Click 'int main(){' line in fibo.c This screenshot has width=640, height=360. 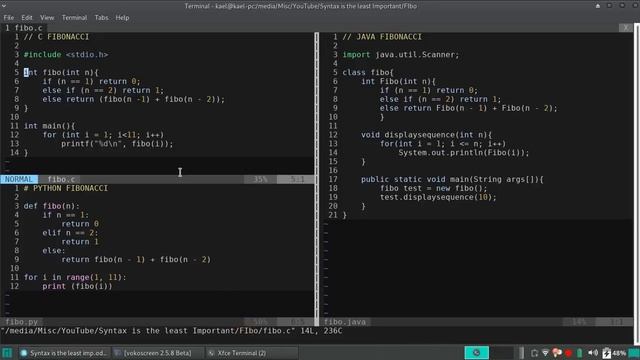coord(49,126)
